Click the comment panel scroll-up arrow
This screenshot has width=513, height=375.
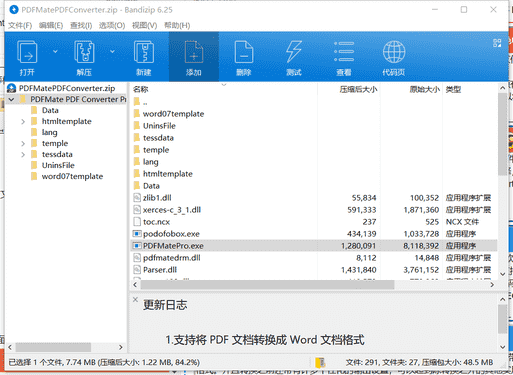pyautogui.click(x=503, y=299)
